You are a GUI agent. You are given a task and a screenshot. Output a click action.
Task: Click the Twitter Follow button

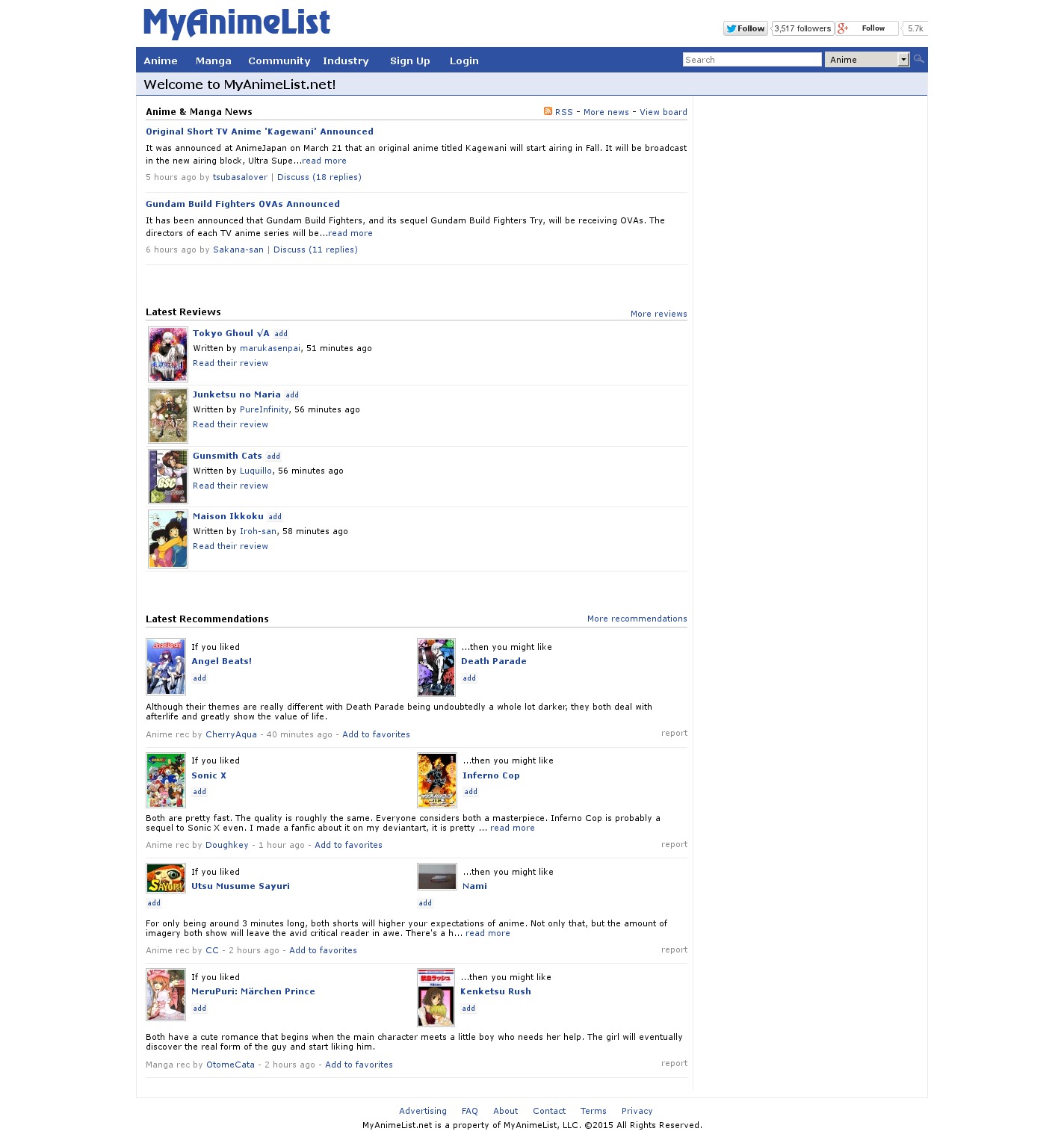point(745,28)
